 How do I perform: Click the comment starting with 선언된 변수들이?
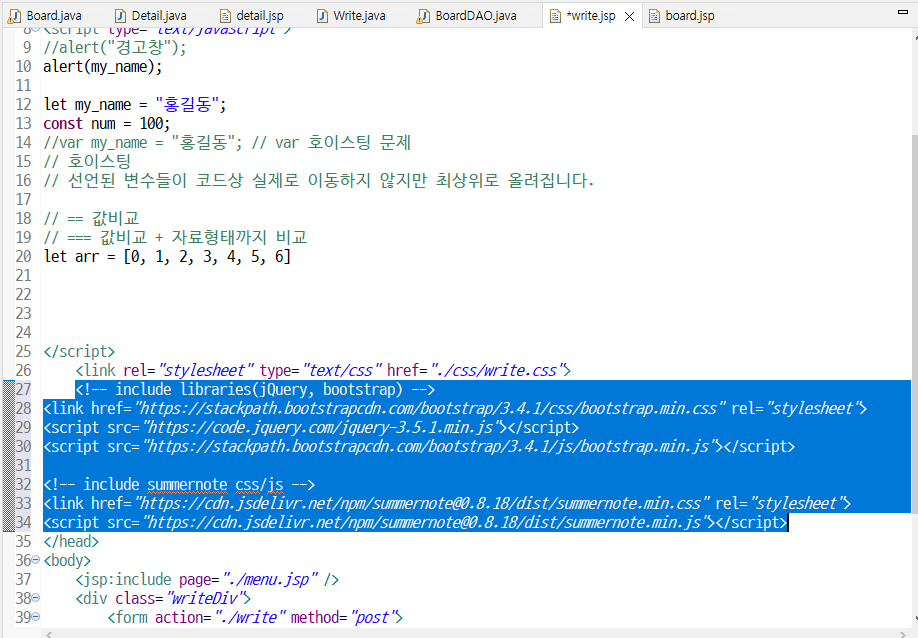tap(318, 180)
